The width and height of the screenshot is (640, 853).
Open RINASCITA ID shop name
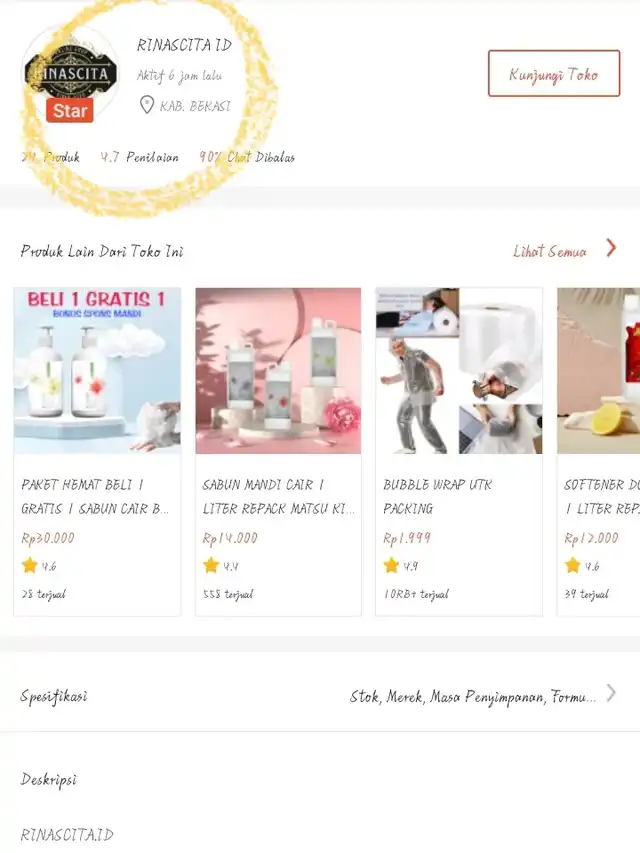point(184,45)
